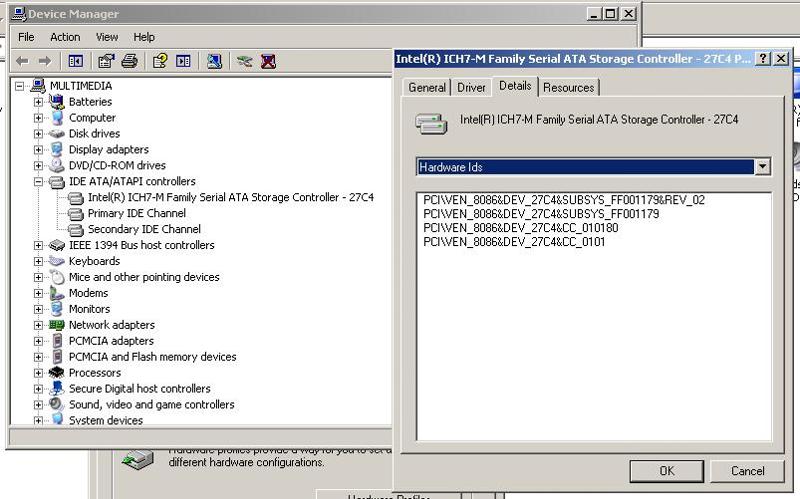Open the File menu

(x=26, y=37)
